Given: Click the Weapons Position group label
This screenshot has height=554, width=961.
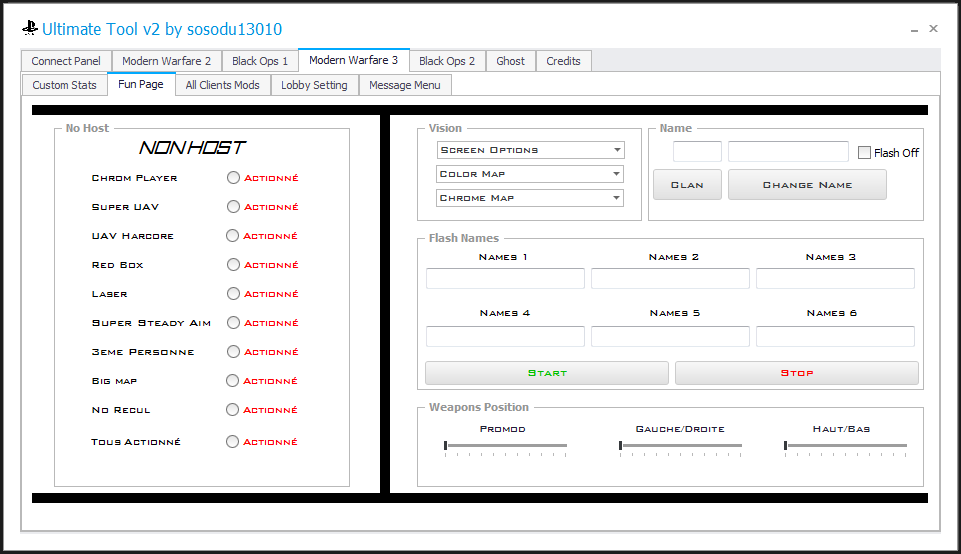Looking at the screenshot, I should pyautogui.click(x=479, y=407).
